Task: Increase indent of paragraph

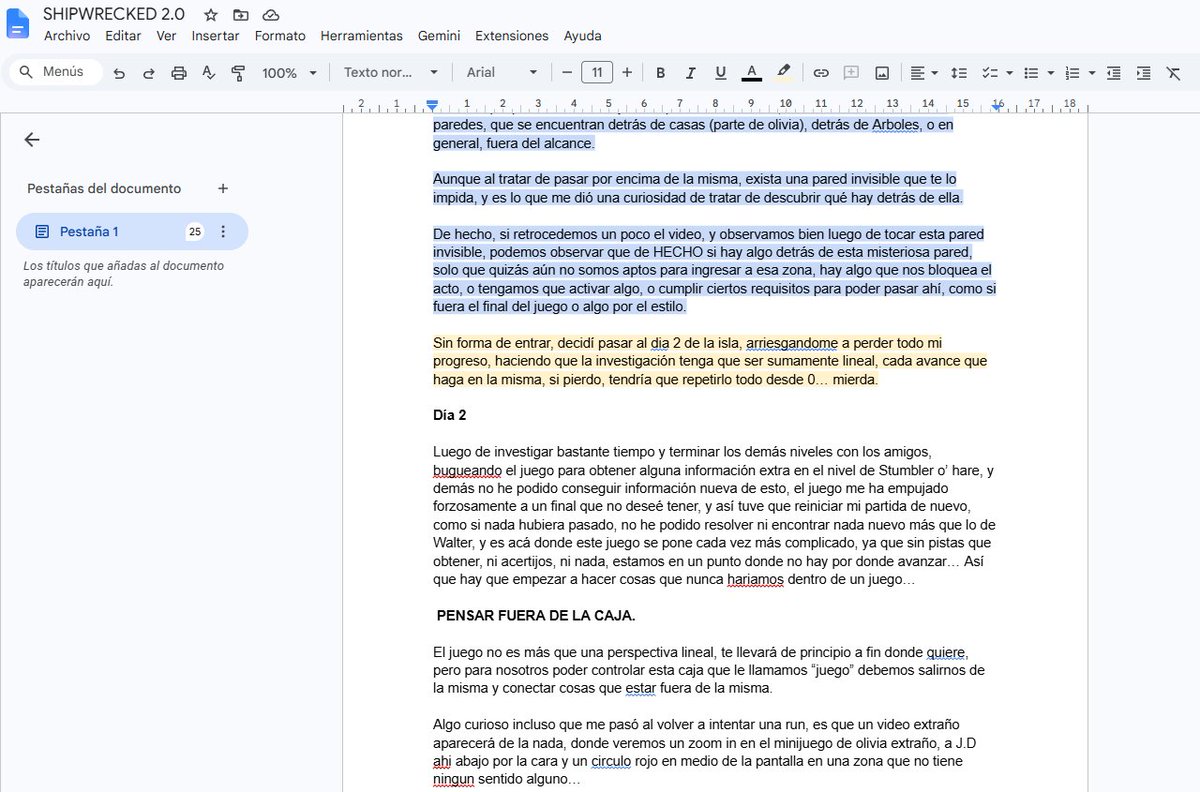Action: click(x=1143, y=73)
